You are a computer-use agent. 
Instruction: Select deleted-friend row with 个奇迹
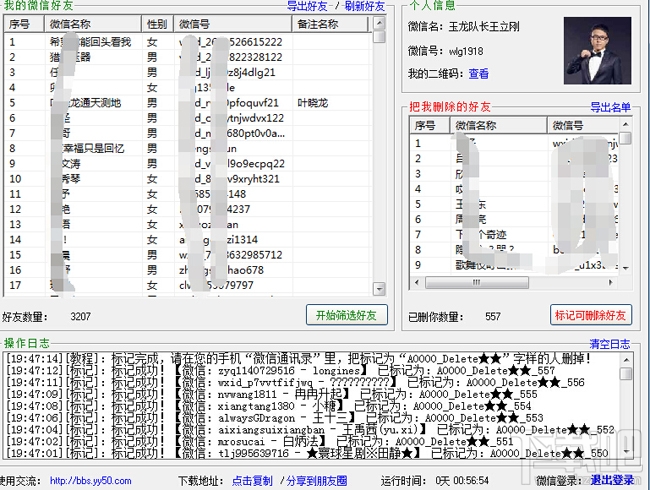515,235
